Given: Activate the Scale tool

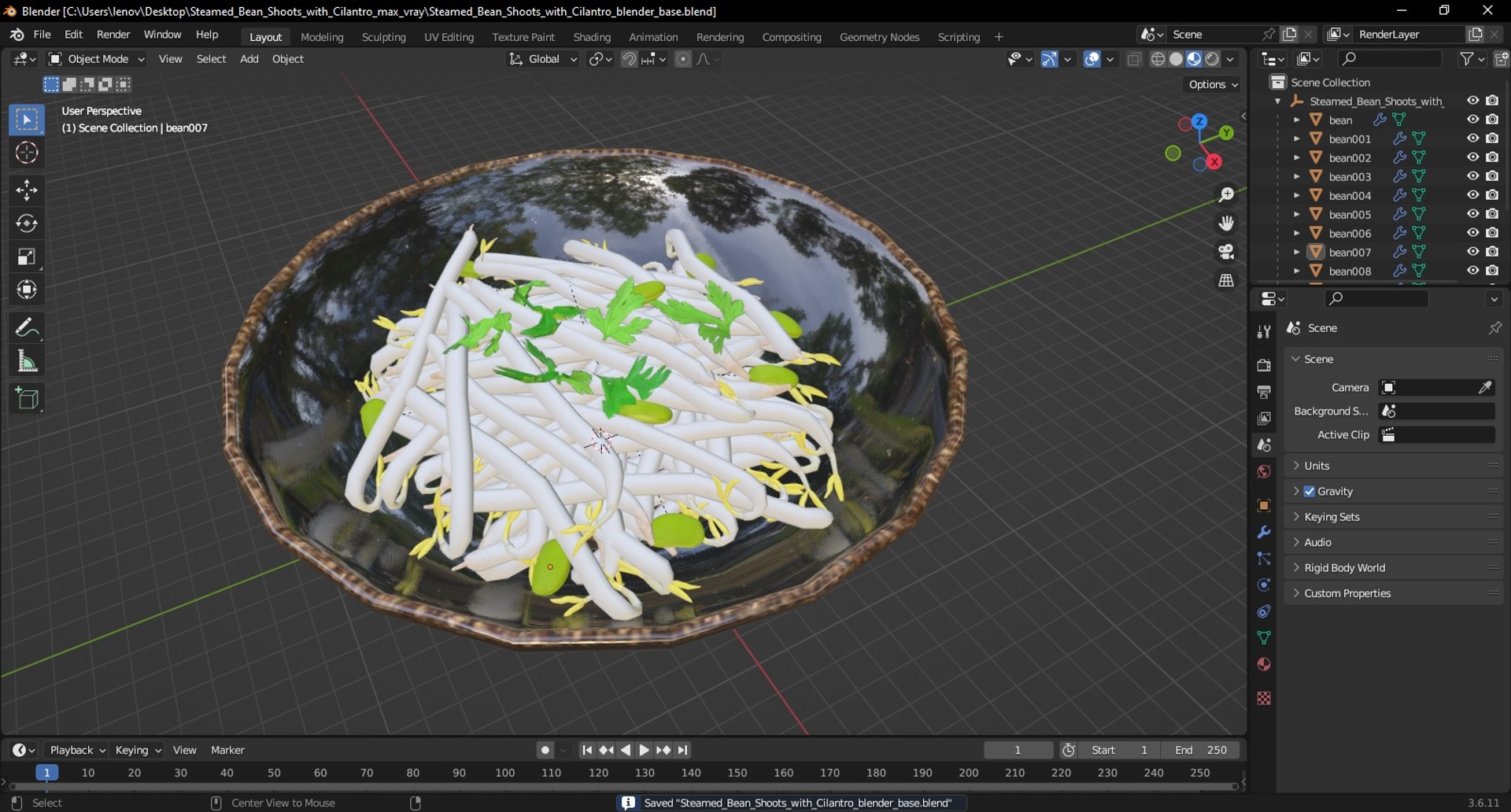Looking at the screenshot, I should tap(27, 257).
